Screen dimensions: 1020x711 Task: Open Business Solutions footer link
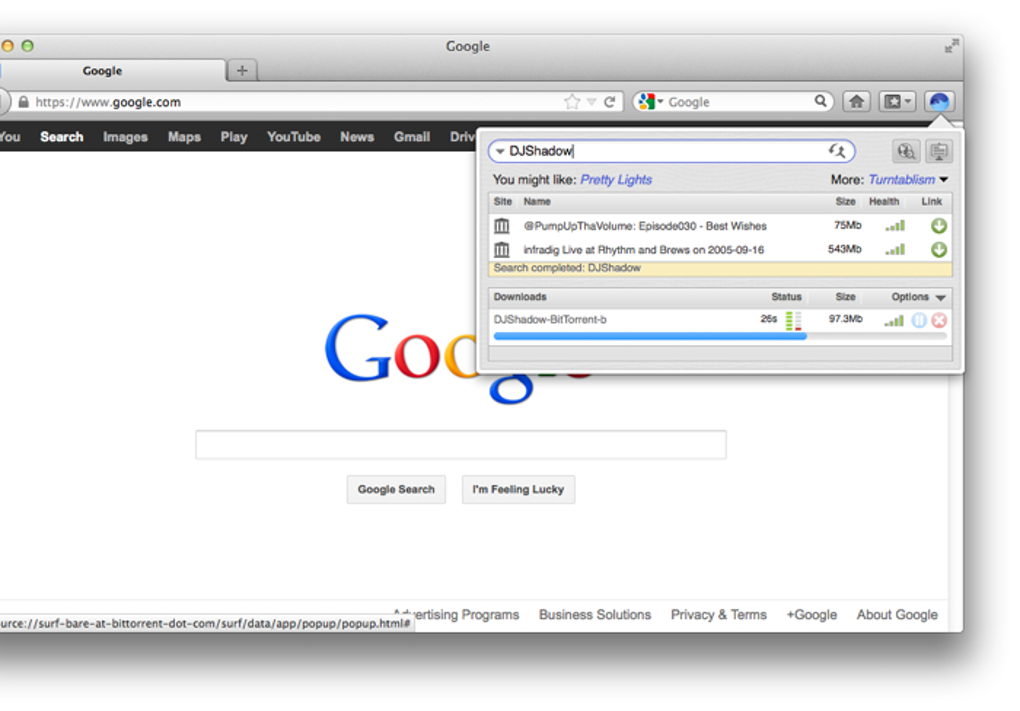595,615
